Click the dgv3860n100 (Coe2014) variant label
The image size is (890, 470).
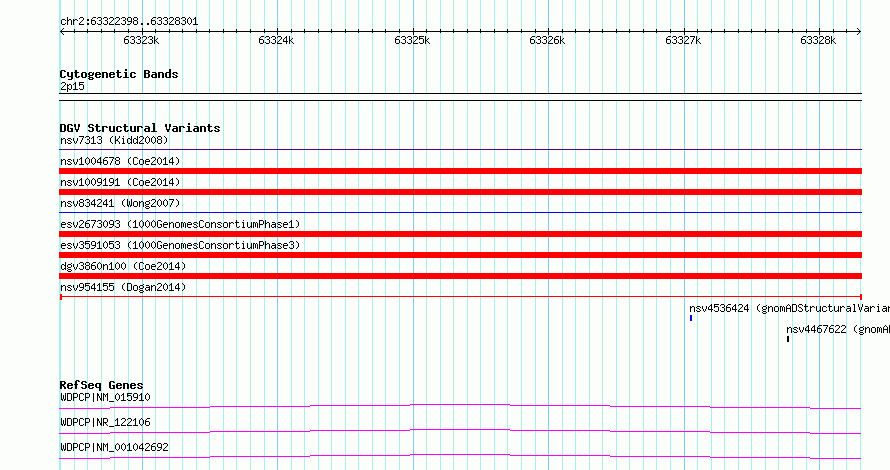click(x=123, y=266)
